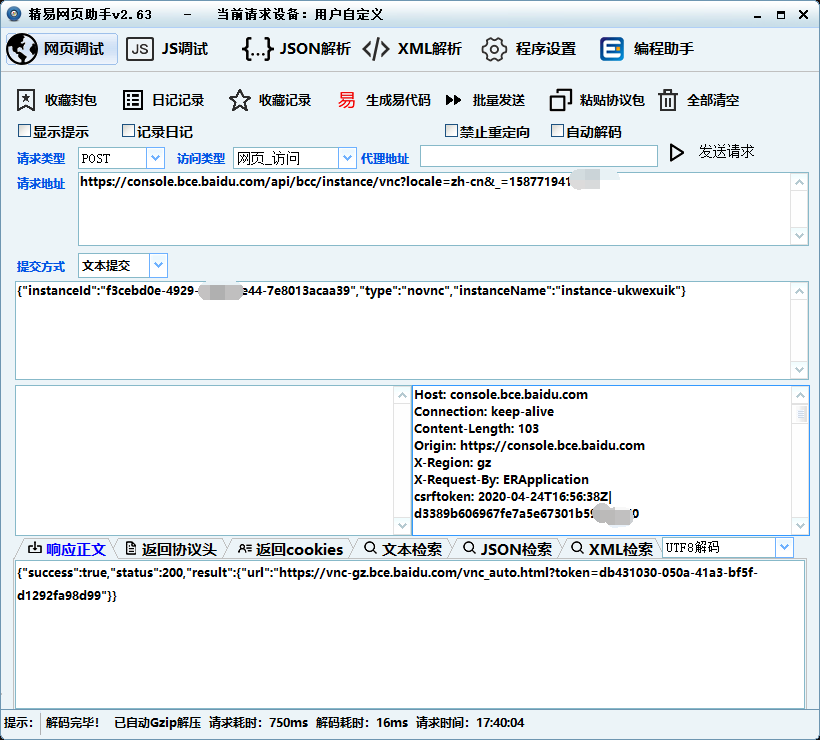820x740 pixels.
Task: Click request body scroll-down arrow
Action: click(x=799, y=370)
